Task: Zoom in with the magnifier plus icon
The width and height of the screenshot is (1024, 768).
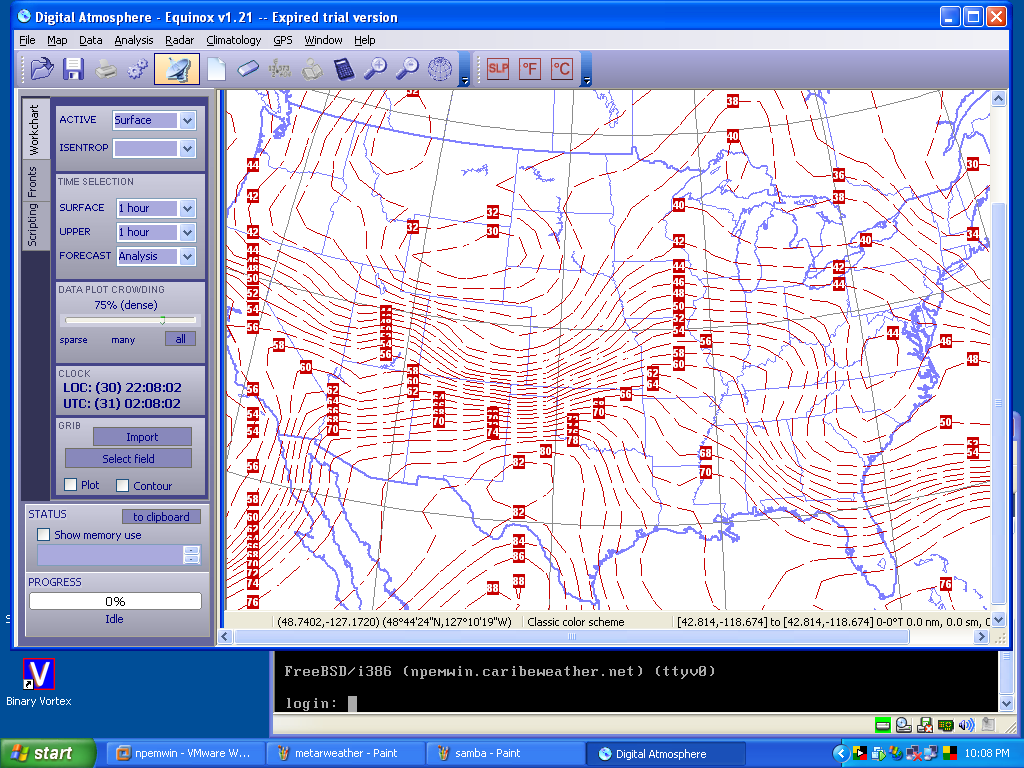Action: click(376, 69)
